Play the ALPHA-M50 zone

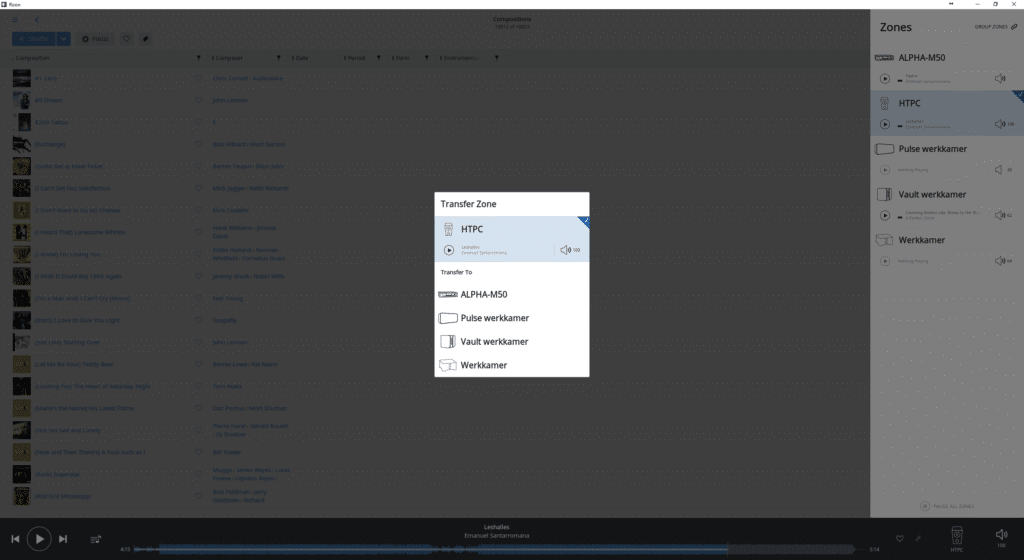point(884,78)
